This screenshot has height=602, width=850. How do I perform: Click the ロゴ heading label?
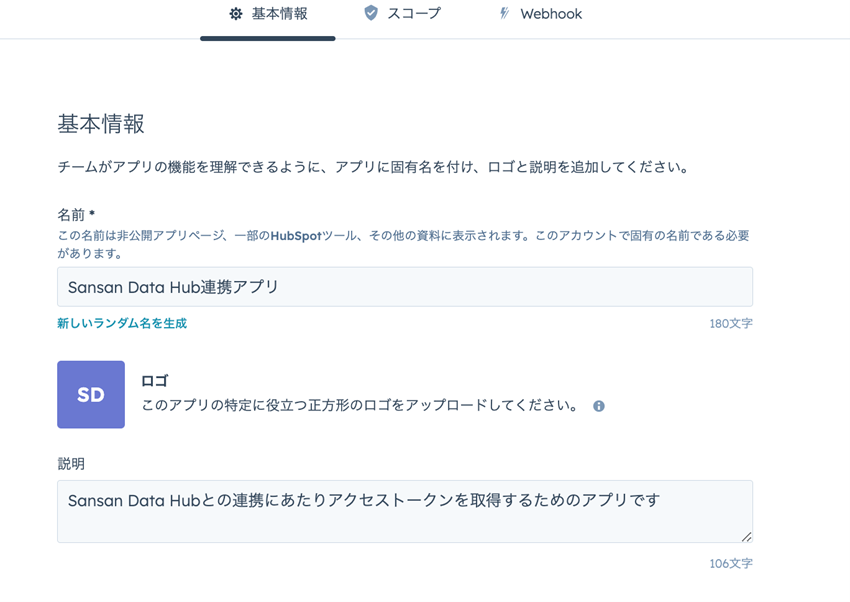coord(154,381)
